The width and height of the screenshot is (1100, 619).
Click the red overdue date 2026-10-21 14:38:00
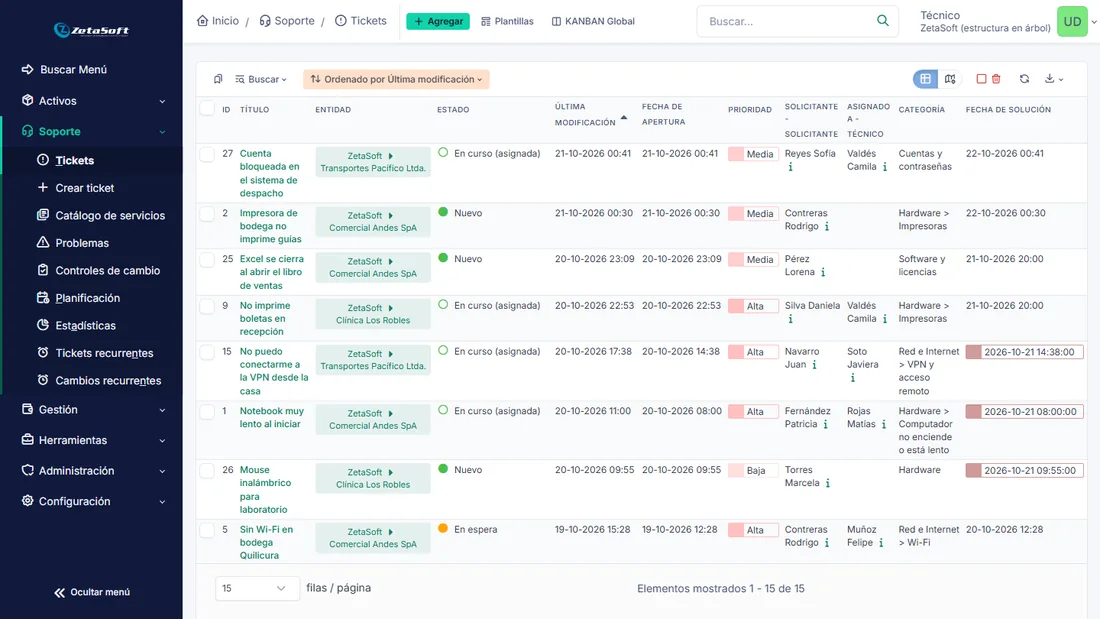pos(1024,352)
